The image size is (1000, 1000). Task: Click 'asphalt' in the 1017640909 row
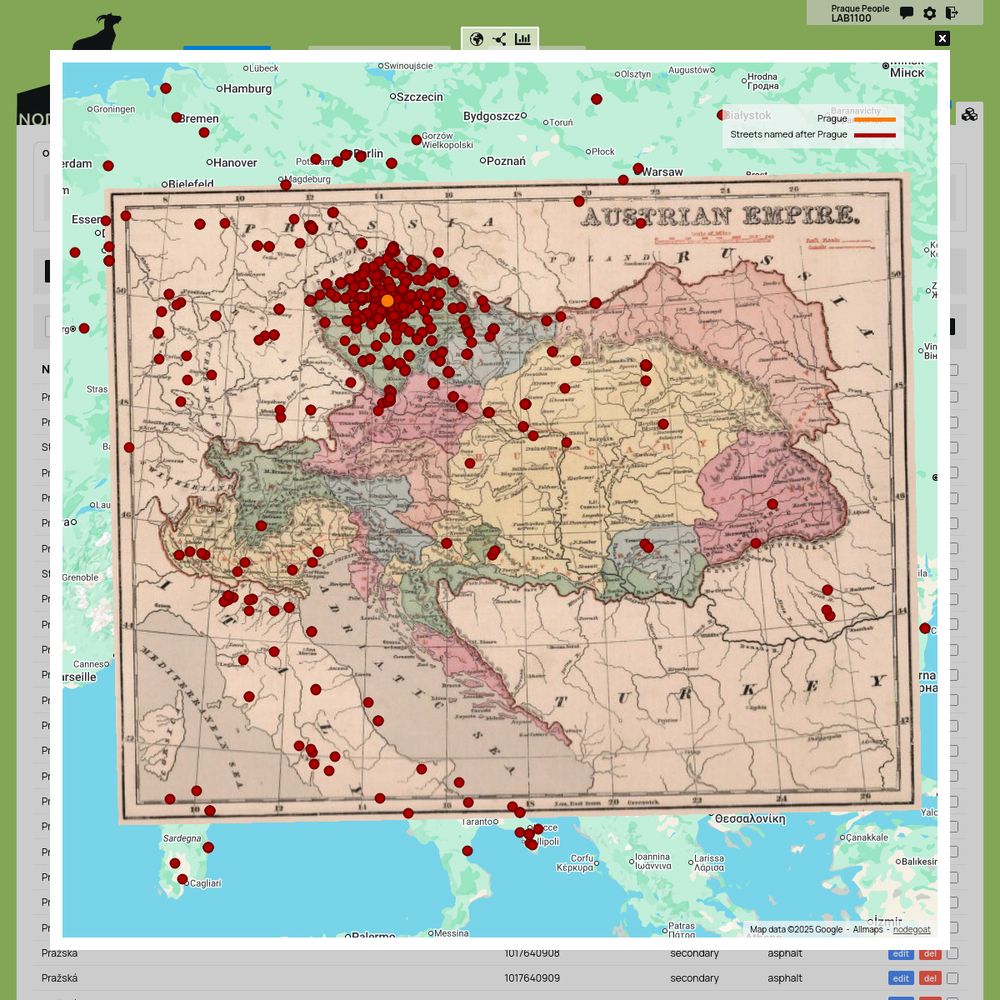pos(785,978)
